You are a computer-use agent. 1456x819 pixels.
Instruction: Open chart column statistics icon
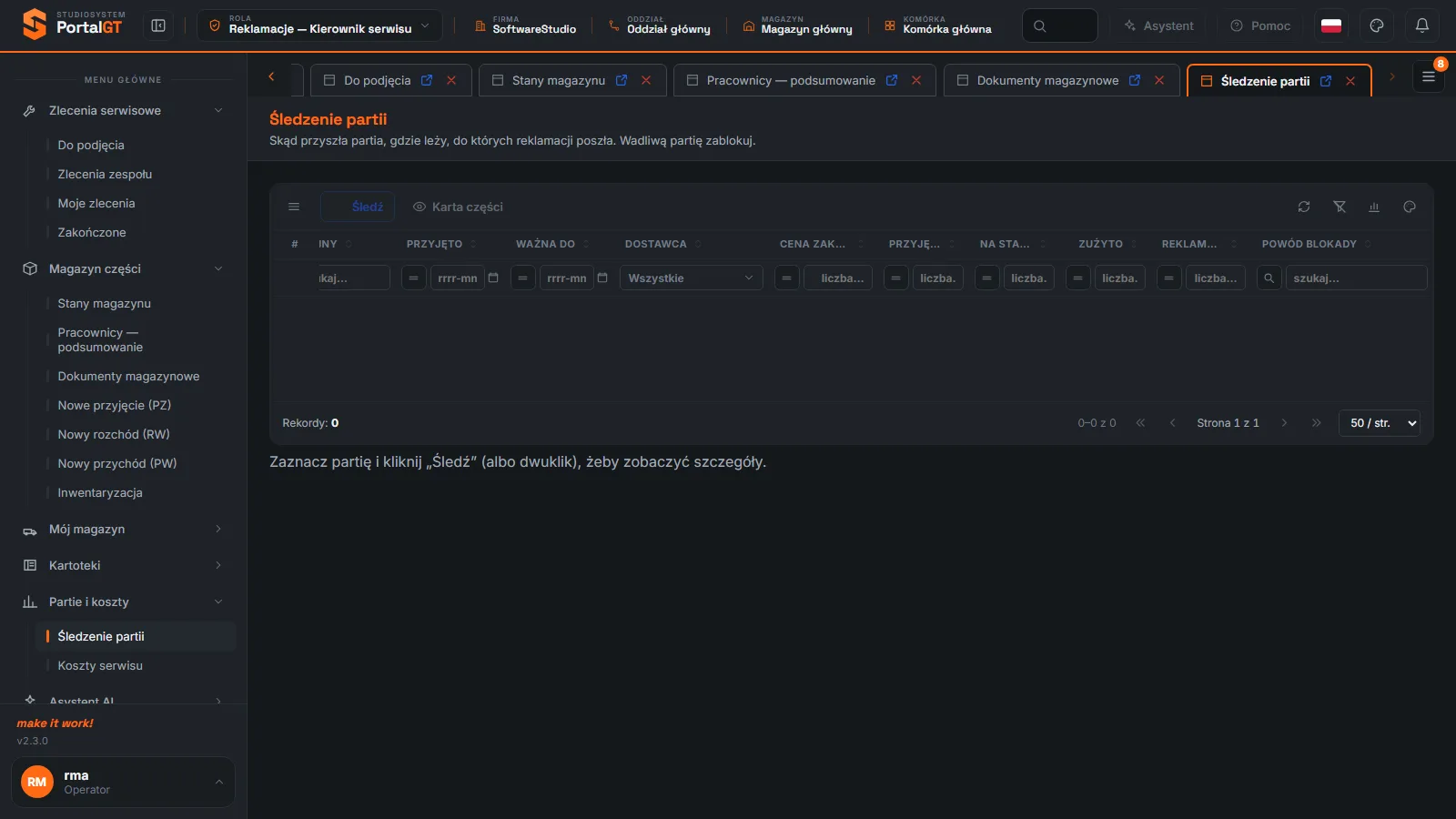pos(1374,207)
